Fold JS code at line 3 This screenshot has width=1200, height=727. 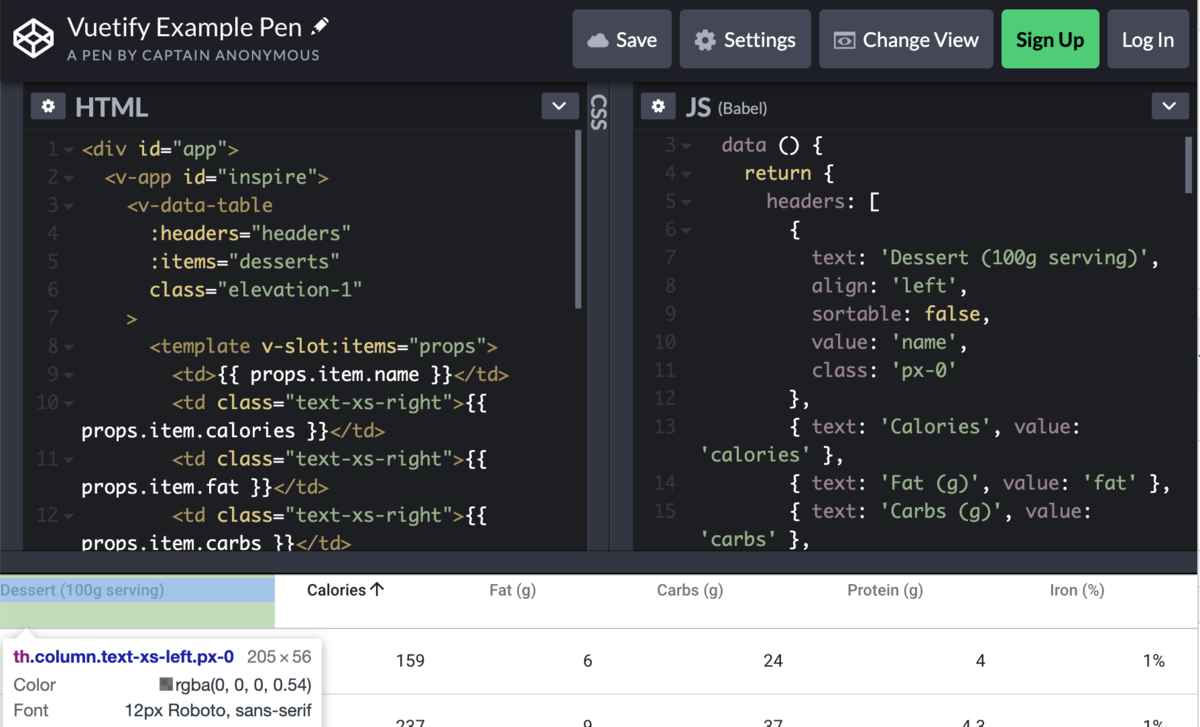pyautogui.click(x=687, y=146)
